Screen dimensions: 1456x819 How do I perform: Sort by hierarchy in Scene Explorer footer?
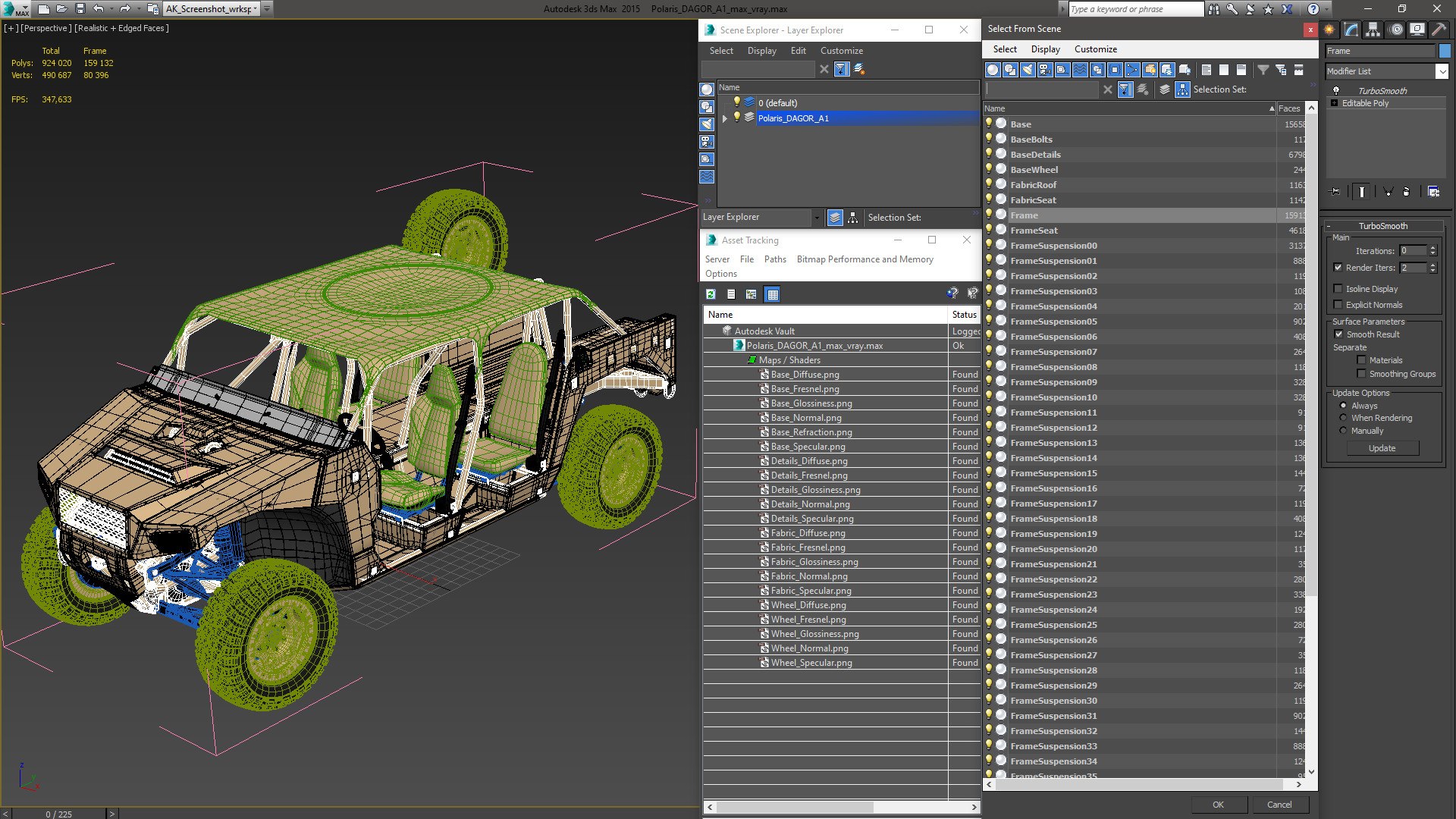[x=853, y=218]
